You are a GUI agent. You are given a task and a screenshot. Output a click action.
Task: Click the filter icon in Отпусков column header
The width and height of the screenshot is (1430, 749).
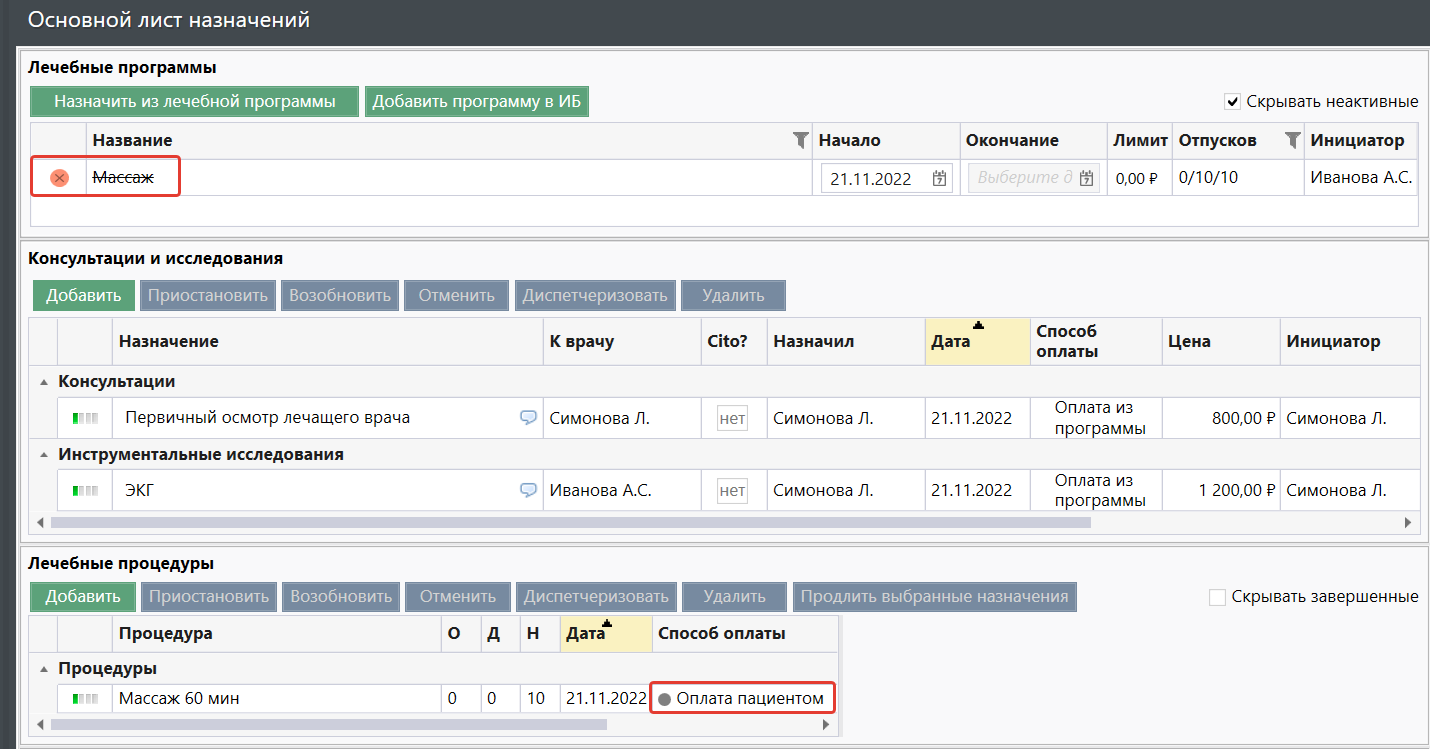point(1293,140)
